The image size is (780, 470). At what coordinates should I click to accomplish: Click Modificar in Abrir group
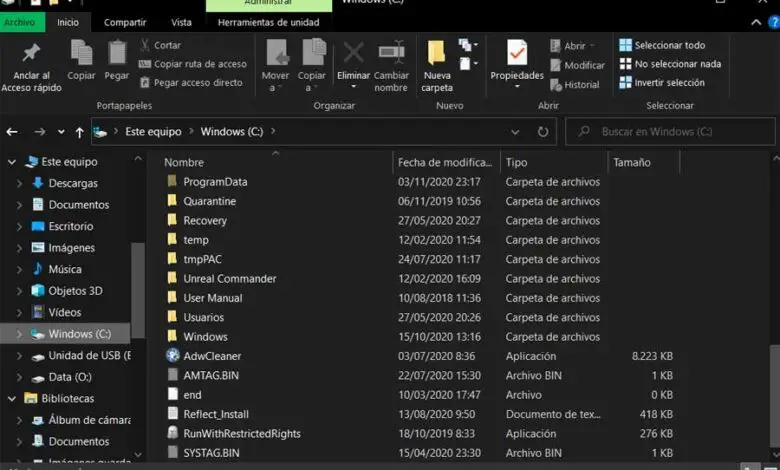577,65
